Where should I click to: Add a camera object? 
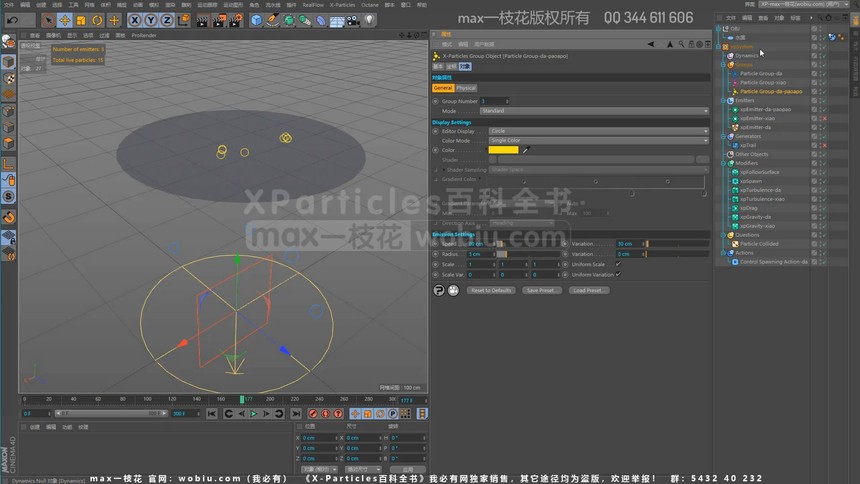[x=354, y=20]
